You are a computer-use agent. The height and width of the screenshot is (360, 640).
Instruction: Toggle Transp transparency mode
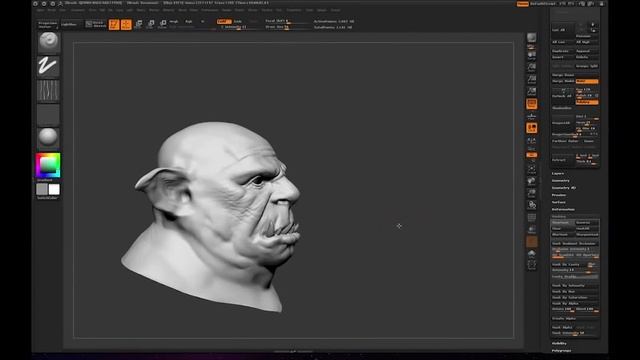tap(531, 229)
